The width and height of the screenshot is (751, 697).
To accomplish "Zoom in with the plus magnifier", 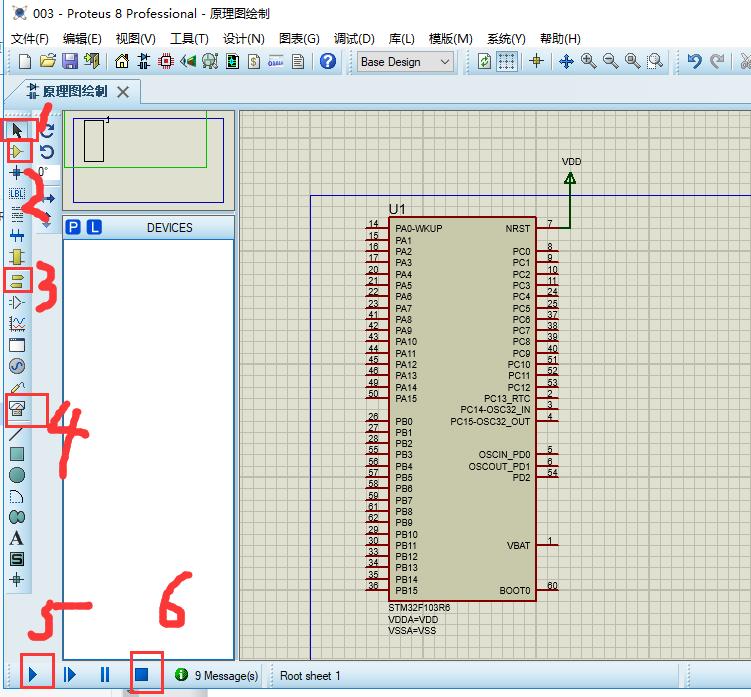I will click(x=589, y=61).
